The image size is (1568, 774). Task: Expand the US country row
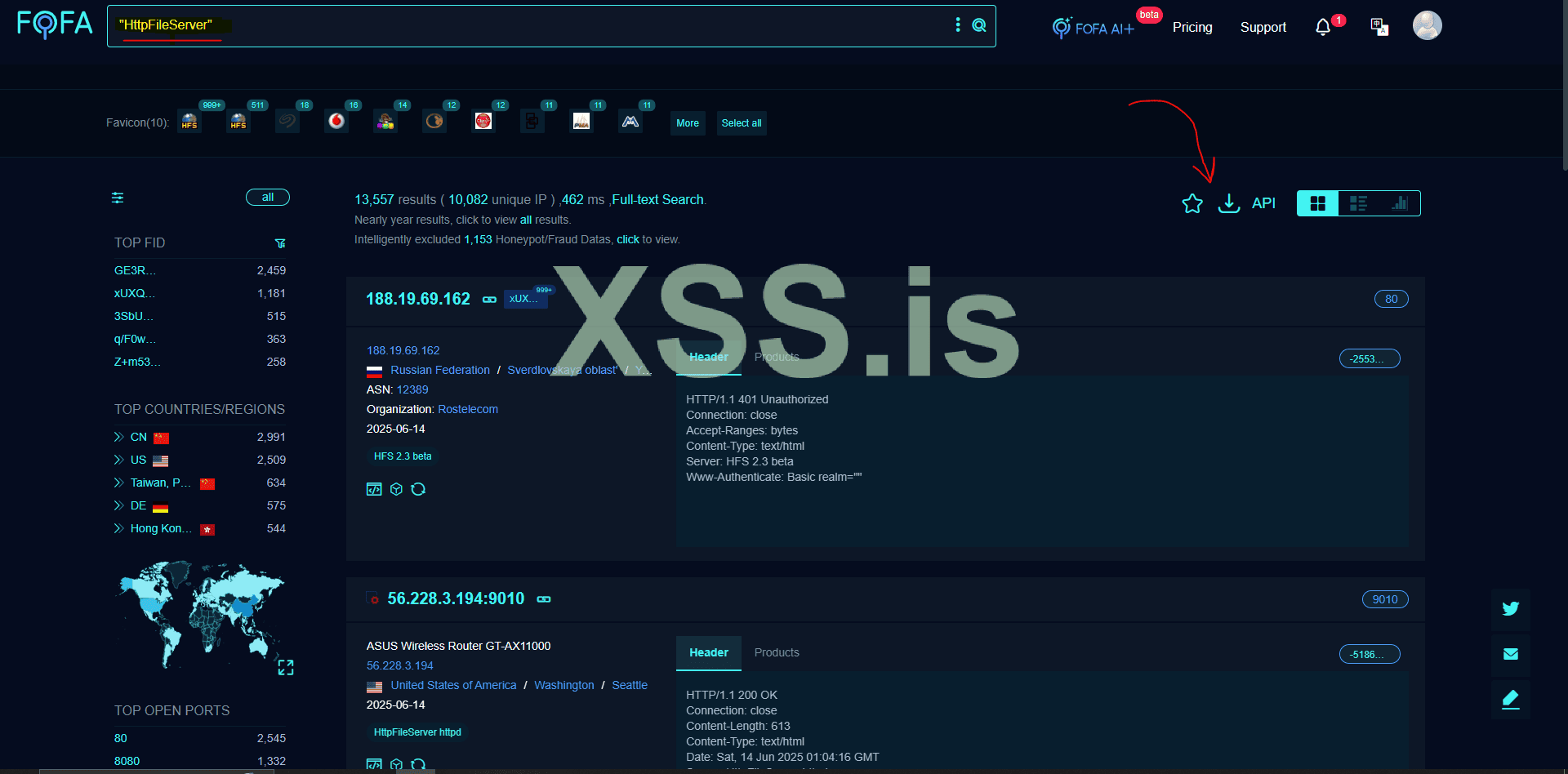click(119, 460)
